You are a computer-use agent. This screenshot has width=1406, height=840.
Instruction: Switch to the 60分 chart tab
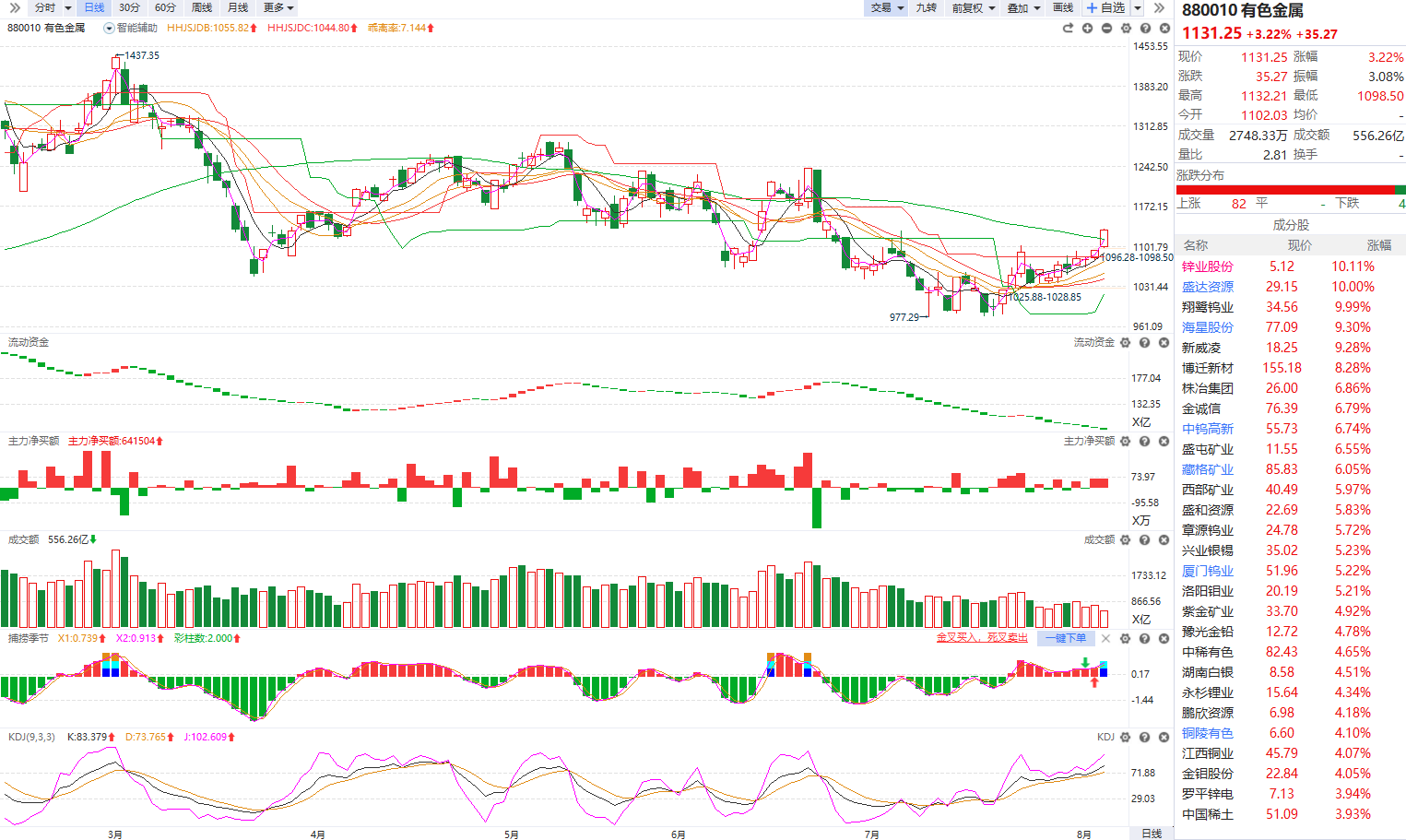[x=165, y=7]
